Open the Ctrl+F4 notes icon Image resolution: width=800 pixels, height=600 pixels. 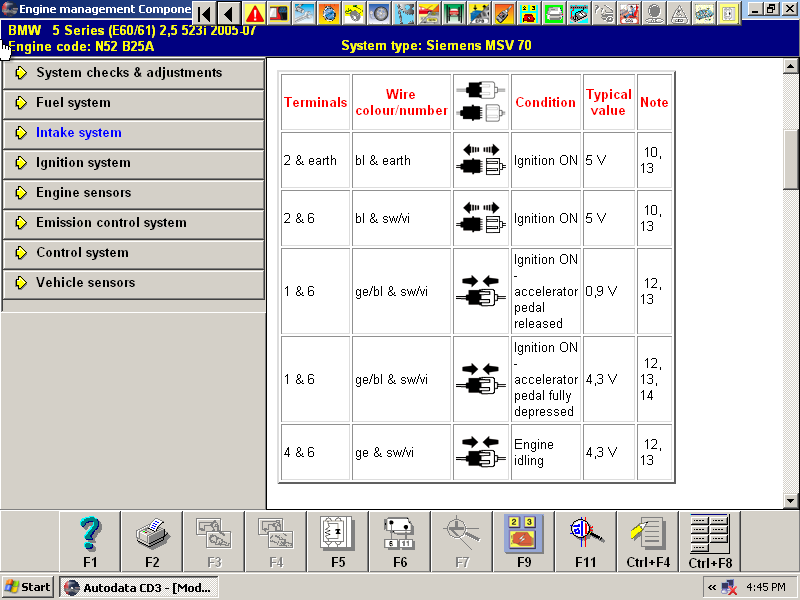click(648, 541)
